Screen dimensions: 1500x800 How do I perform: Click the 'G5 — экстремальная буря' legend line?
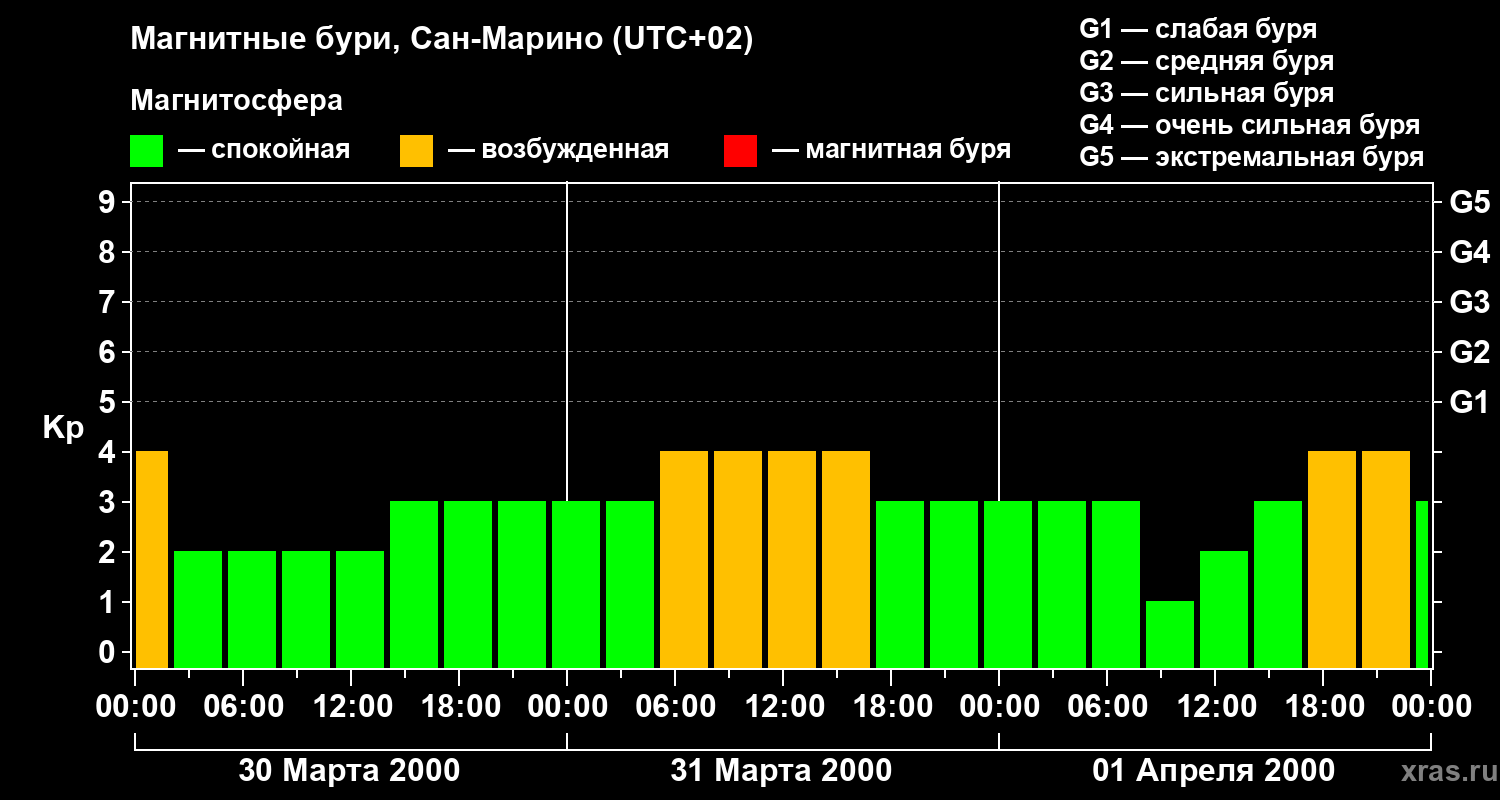(1251, 157)
